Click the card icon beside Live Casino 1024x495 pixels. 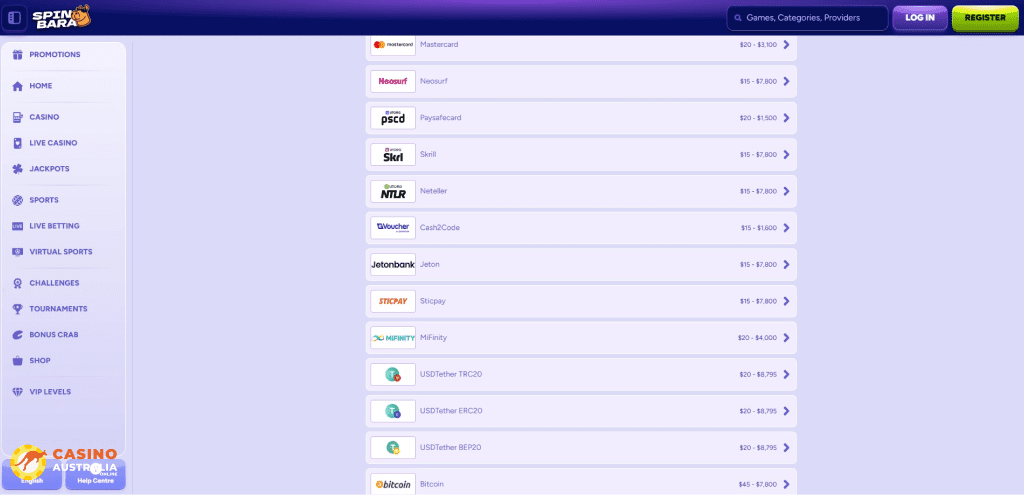coord(18,143)
